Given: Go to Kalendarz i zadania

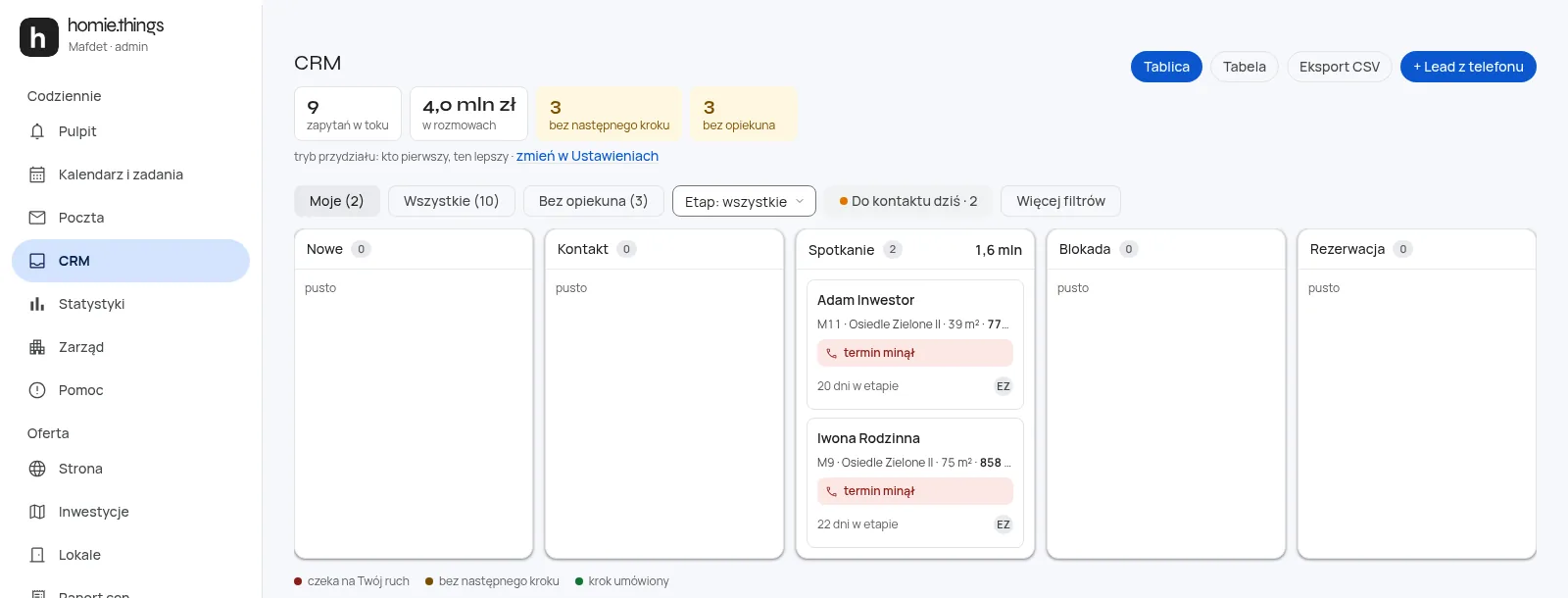Looking at the screenshot, I should pos(130,174).
